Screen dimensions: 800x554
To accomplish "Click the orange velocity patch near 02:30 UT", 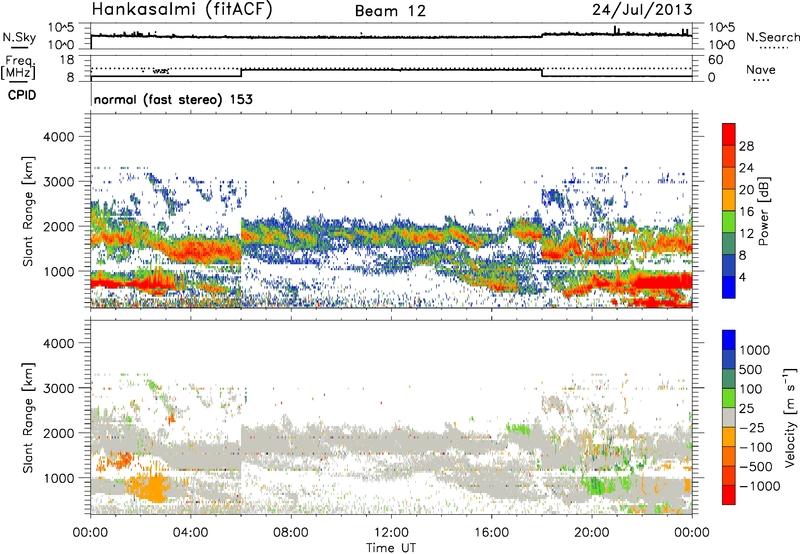I will click(149, 487).
